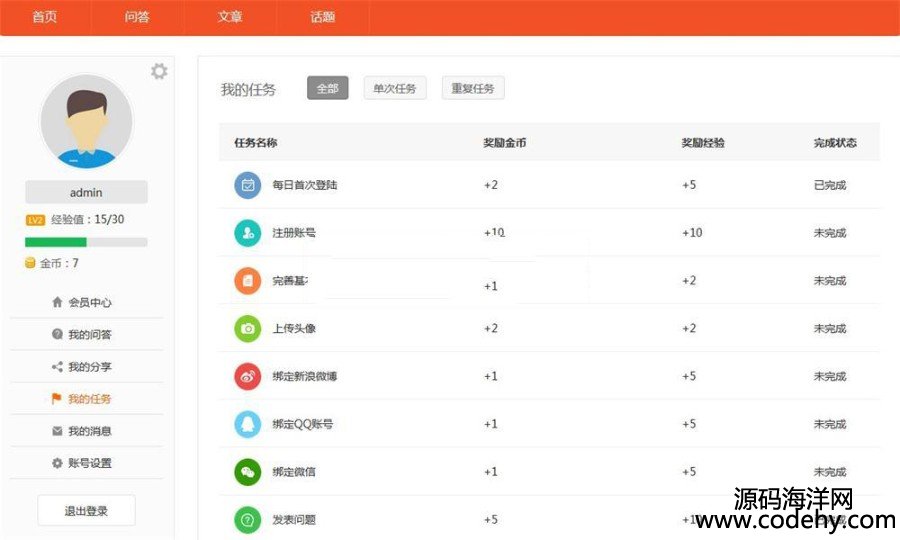The image size is (900, 540).
Task: Click the gold coin icon beside 金币
Action: click(30, 263)
